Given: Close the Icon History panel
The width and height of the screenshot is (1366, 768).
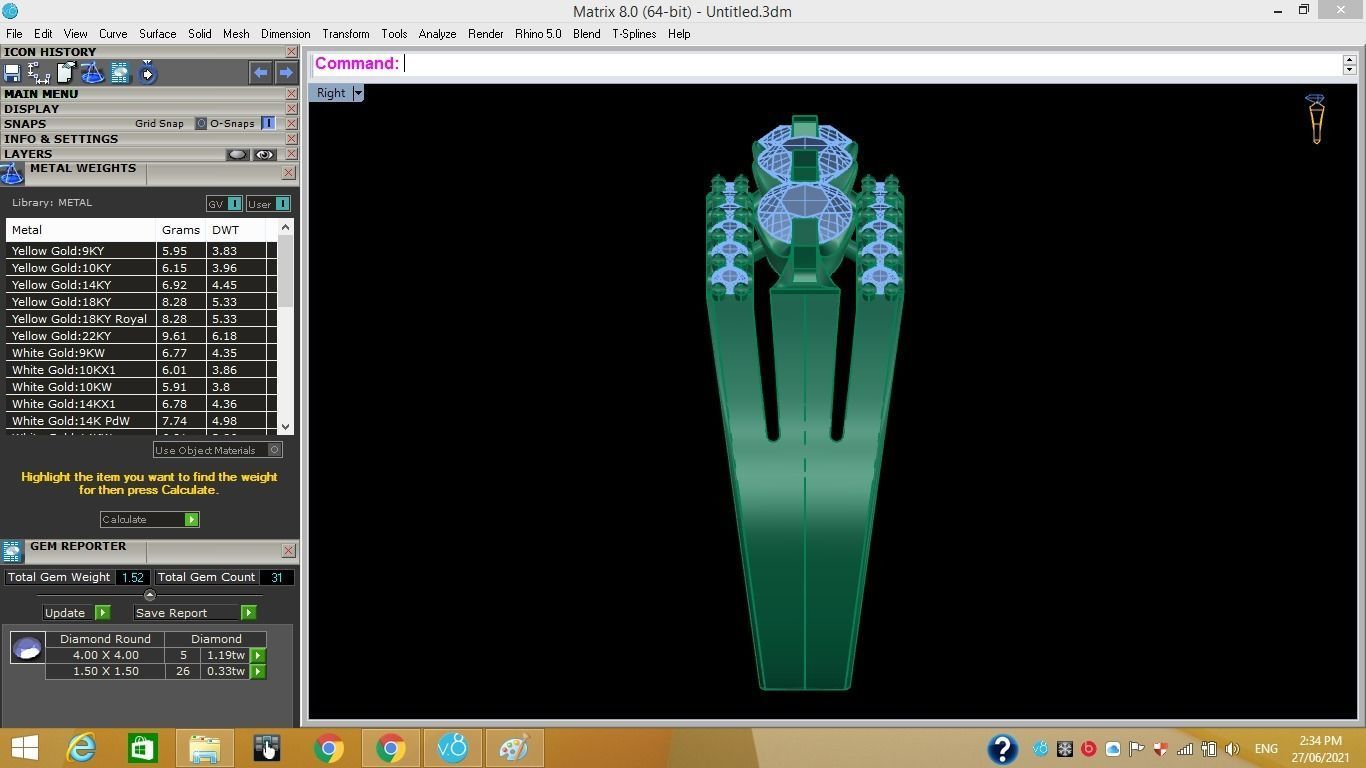Looking at the screenshot, I should (x=291, y=52).
